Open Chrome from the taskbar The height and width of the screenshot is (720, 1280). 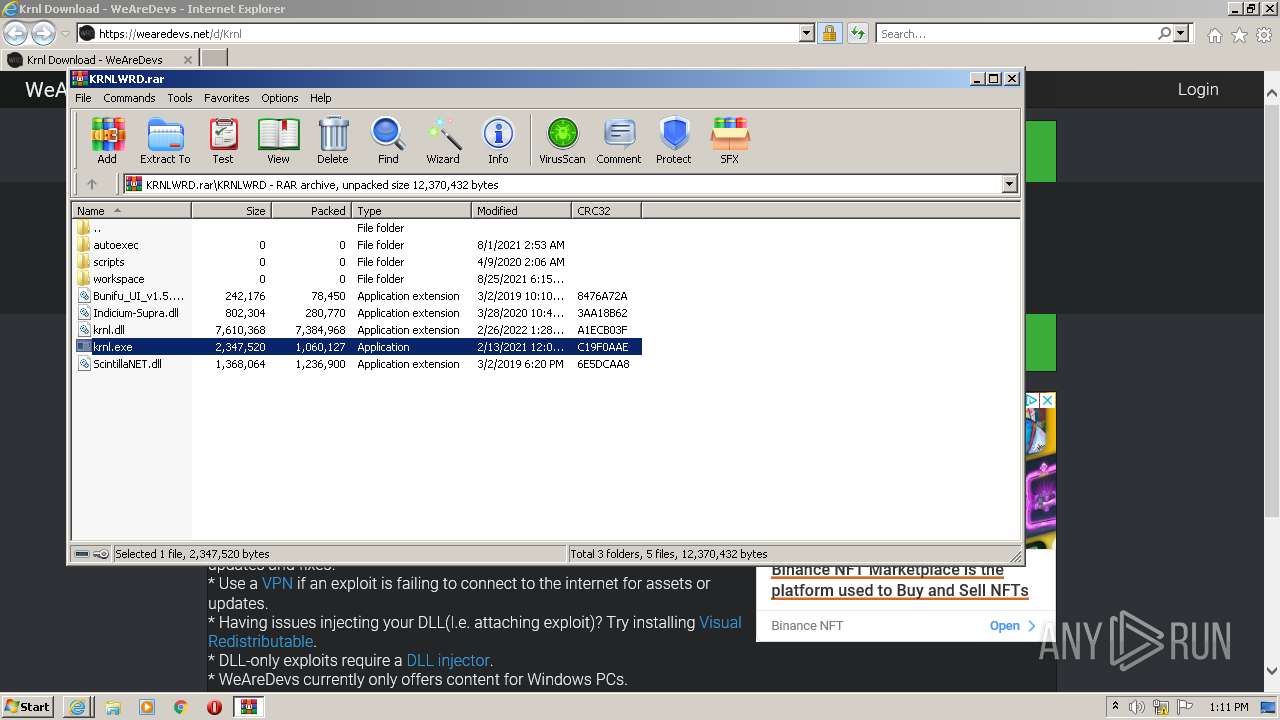point(180,707)
